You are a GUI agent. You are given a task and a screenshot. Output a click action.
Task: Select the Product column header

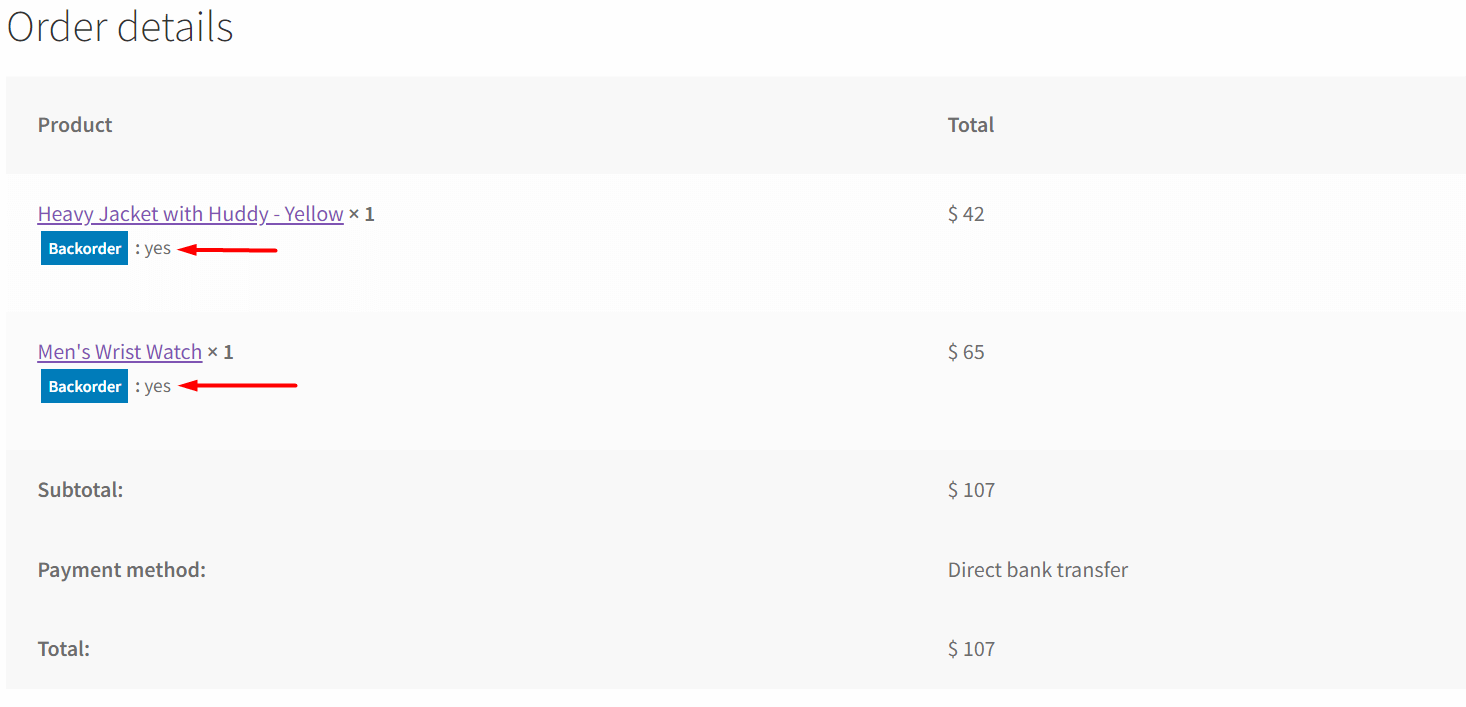(x=74, y=124)
